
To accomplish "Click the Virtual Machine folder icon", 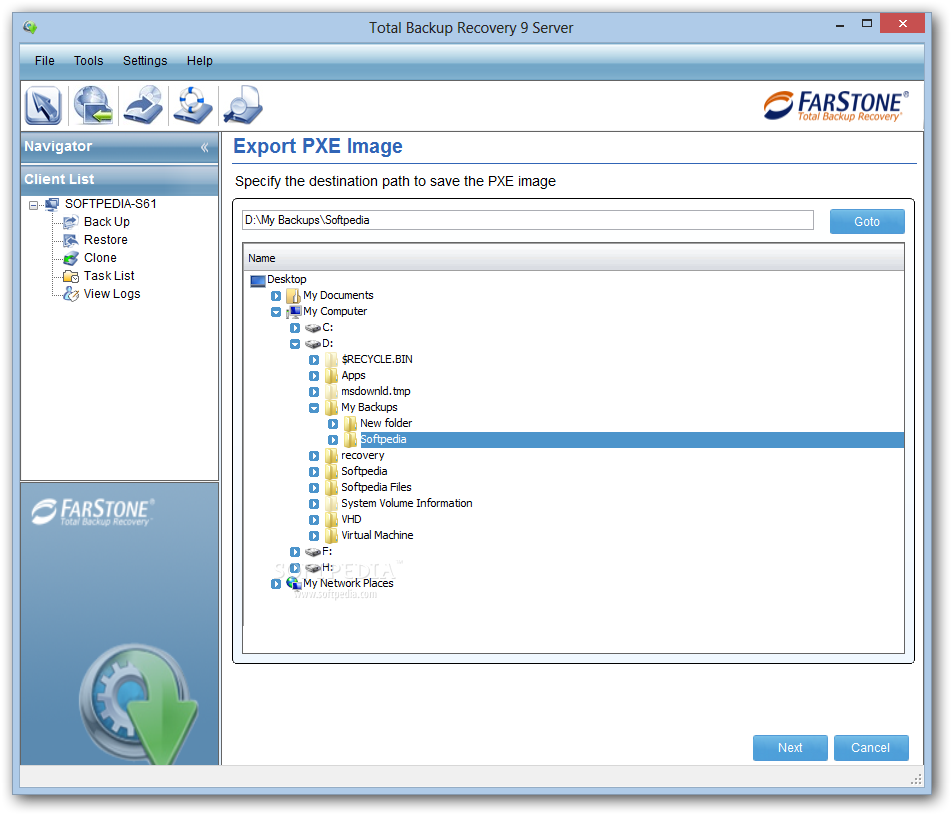I will (332, 536).
